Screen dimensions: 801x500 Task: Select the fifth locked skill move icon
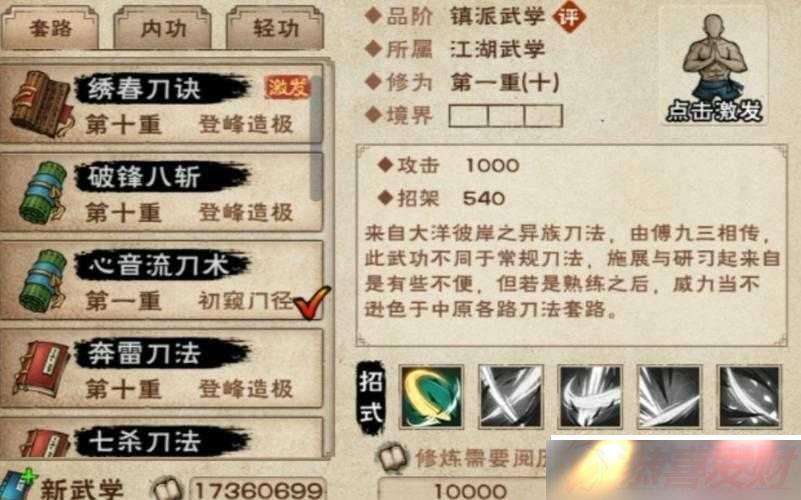pos(749,397)
